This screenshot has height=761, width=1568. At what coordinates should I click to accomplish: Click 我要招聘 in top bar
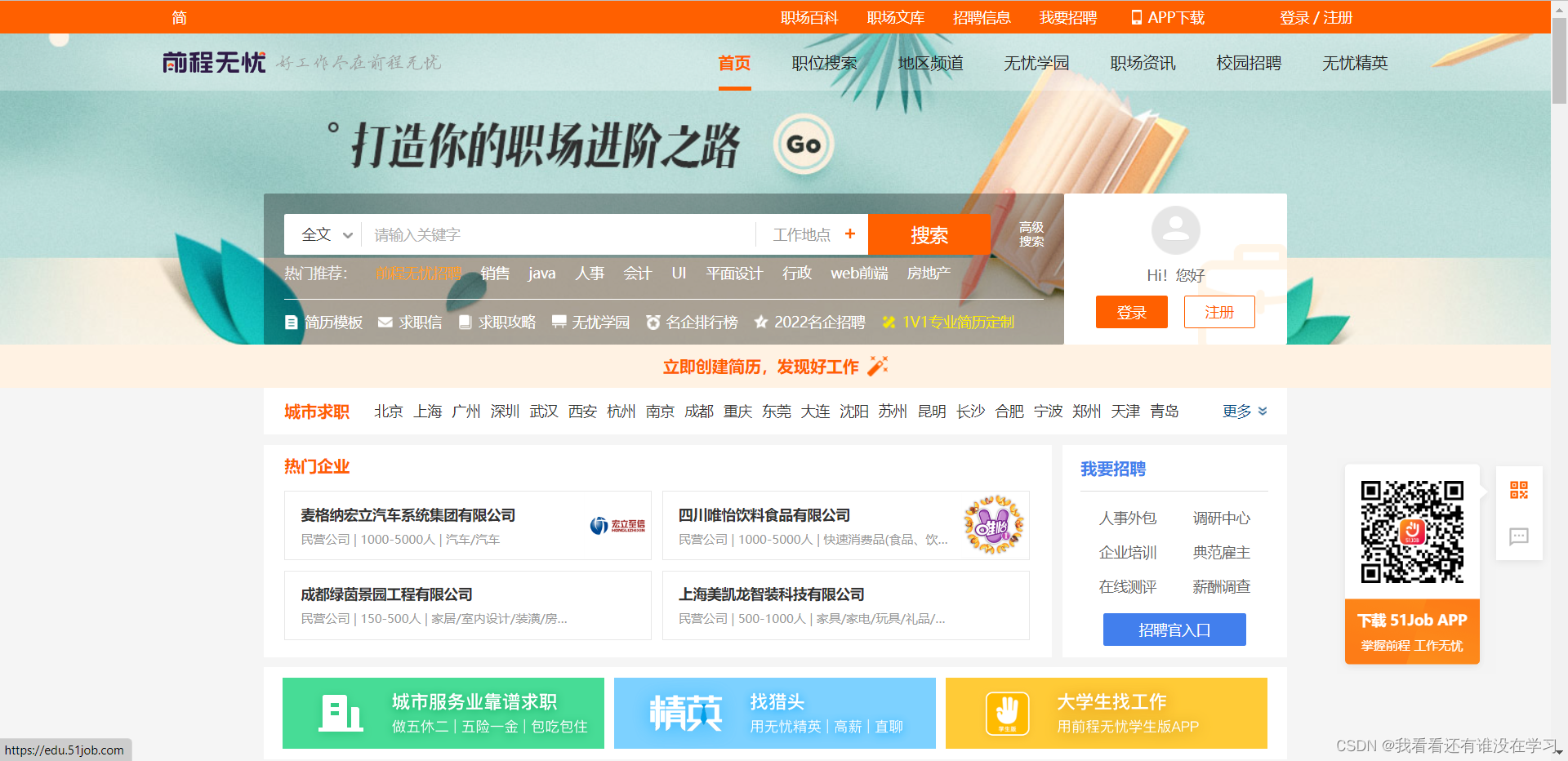(x=1068, y=17)
